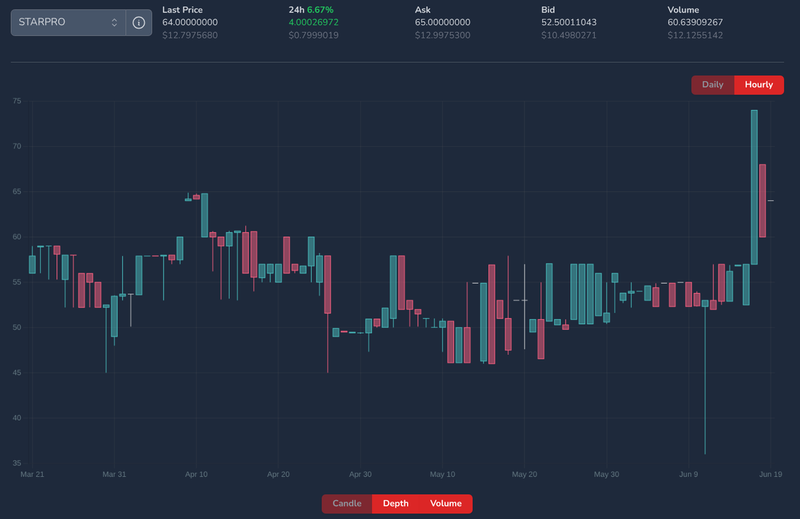Click the Mar 21 date axis label
The image size is (800, 519).
(x=32, y=474)
